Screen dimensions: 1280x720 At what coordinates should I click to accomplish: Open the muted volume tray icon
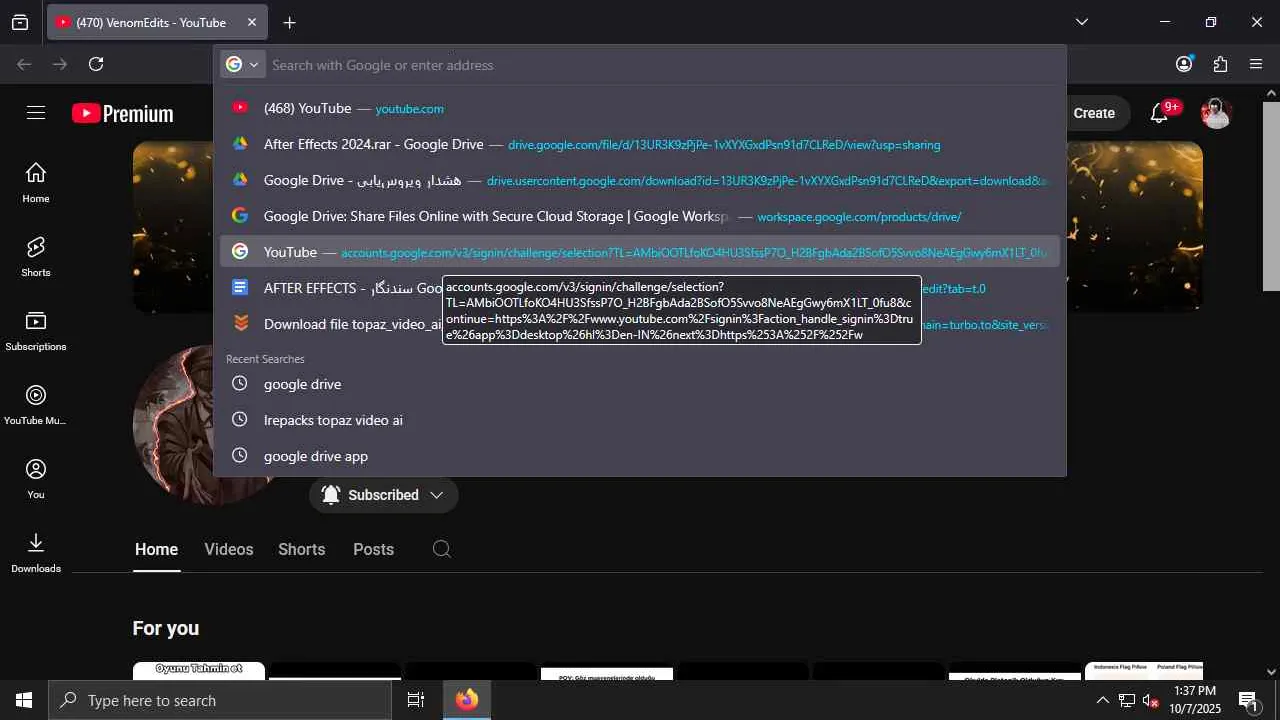1151,700
